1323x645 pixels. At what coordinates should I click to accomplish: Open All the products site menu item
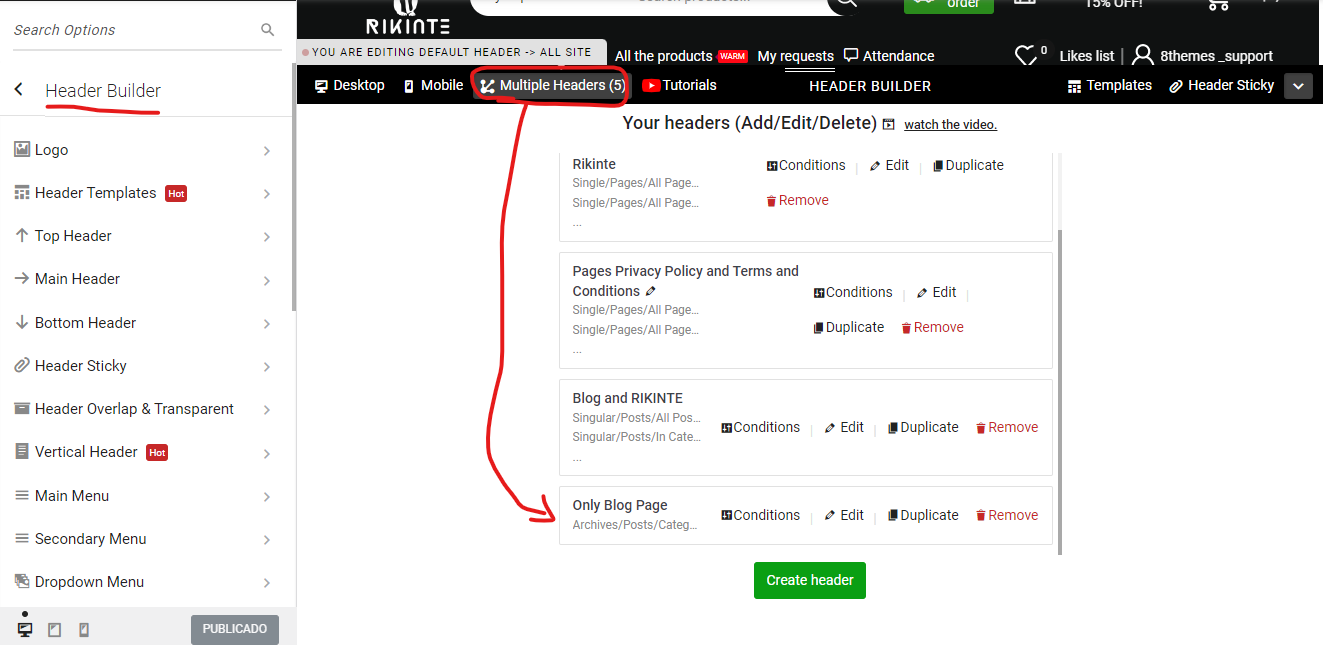[663, 56]
